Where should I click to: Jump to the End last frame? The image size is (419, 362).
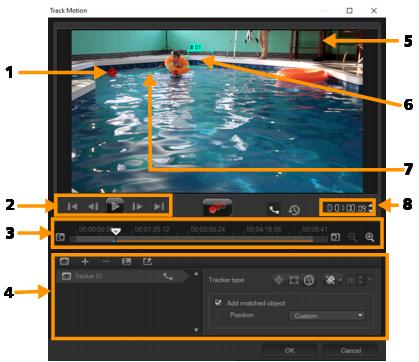159,207
